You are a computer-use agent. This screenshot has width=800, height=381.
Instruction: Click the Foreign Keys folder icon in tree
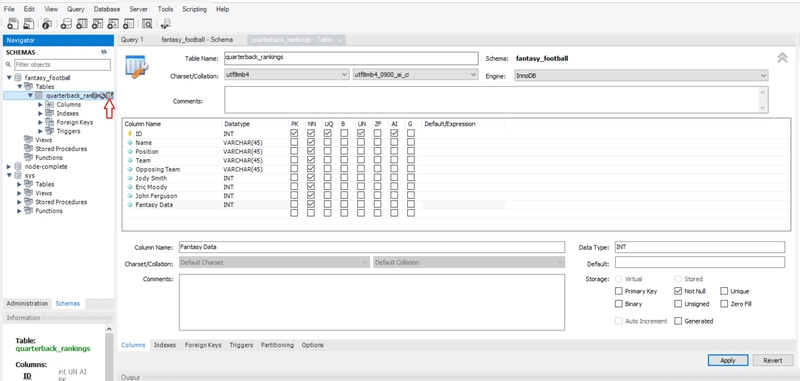(49, 122)
